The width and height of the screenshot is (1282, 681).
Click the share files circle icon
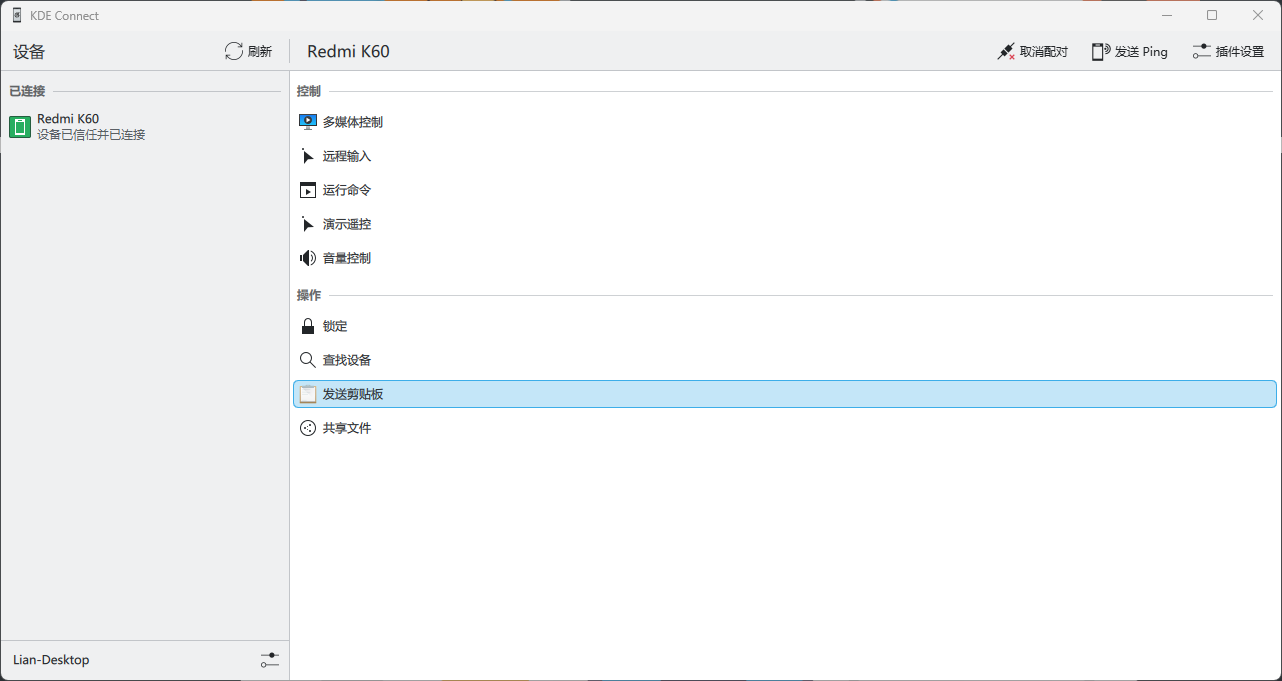point(308,428)
